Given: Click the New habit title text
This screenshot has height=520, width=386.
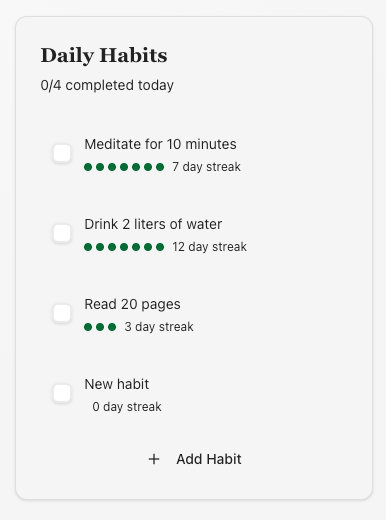Looking at the screenshot, I should point(117,384).
